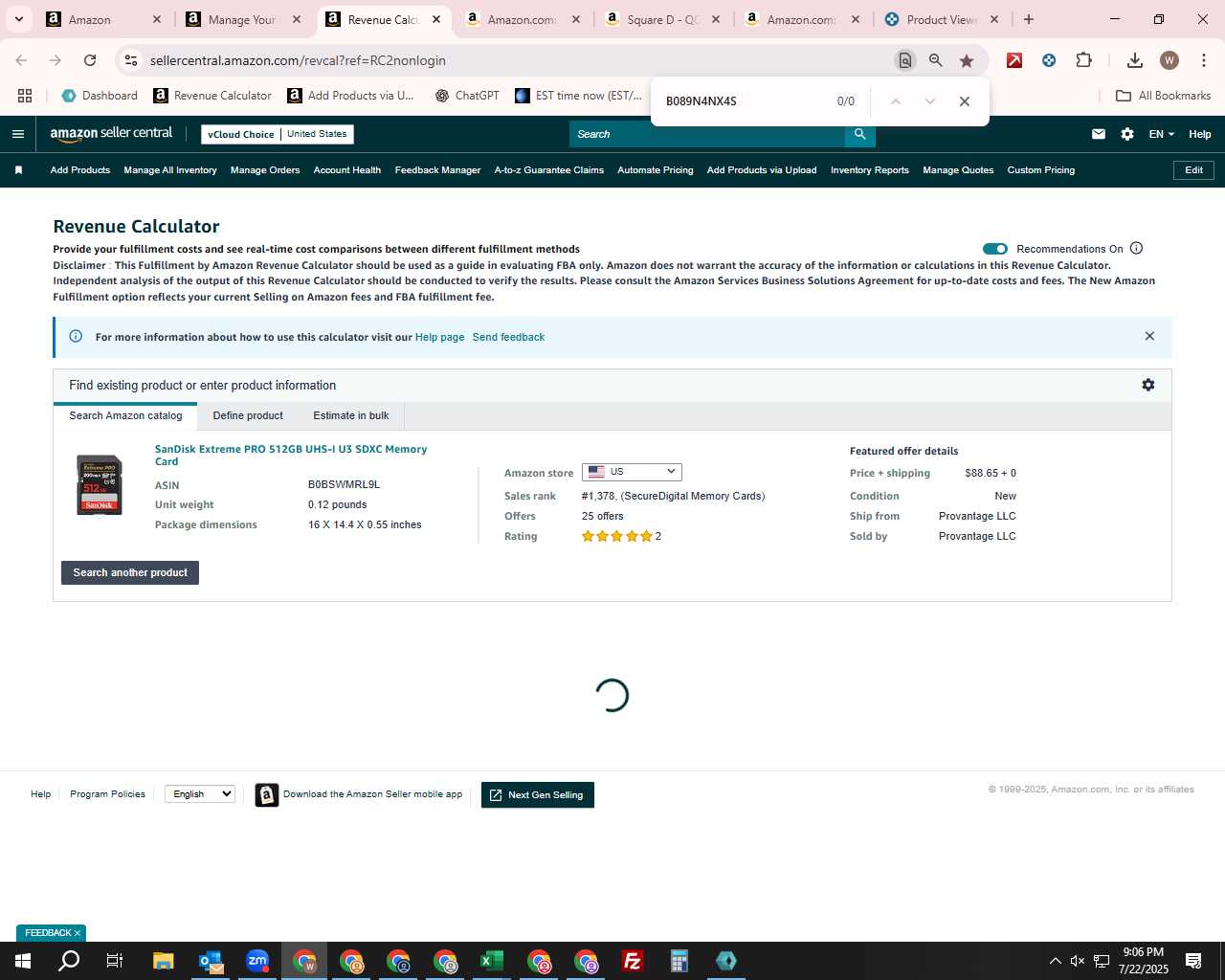Click the Seller Central search magnifier button

point(860,134)
